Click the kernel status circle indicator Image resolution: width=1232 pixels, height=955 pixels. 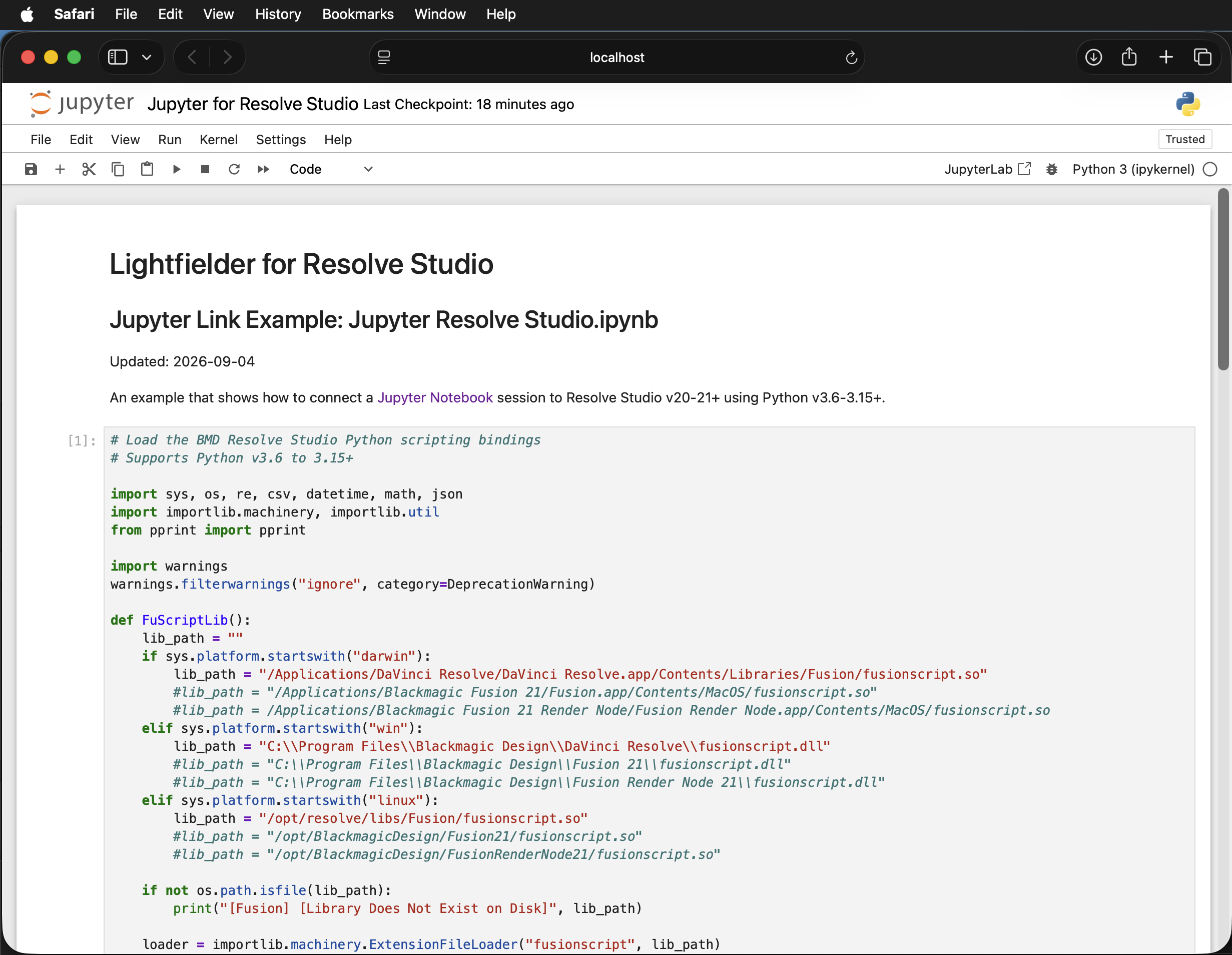click(1210, 169)
